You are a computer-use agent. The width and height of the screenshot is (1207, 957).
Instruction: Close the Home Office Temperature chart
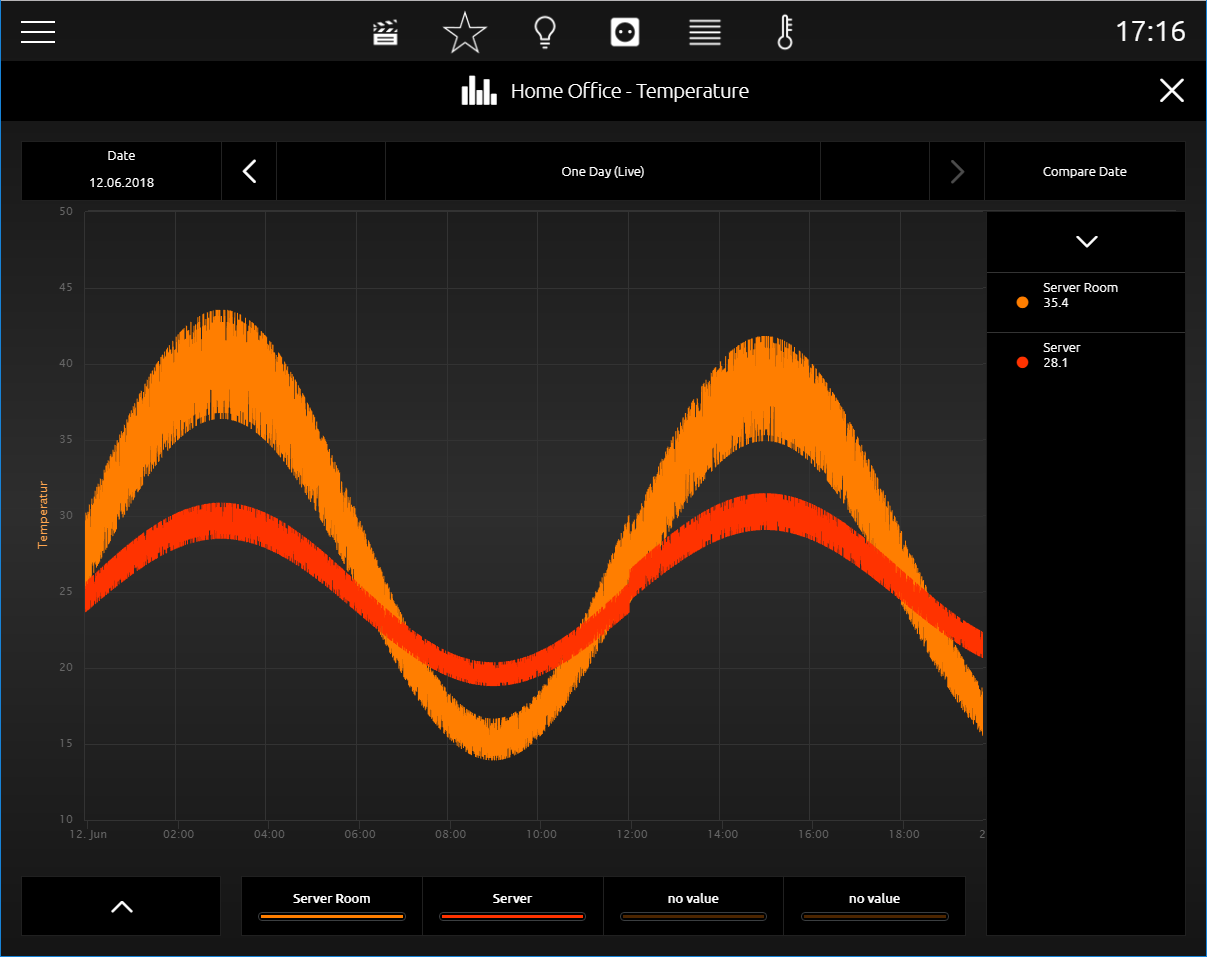click(1172, 91)
